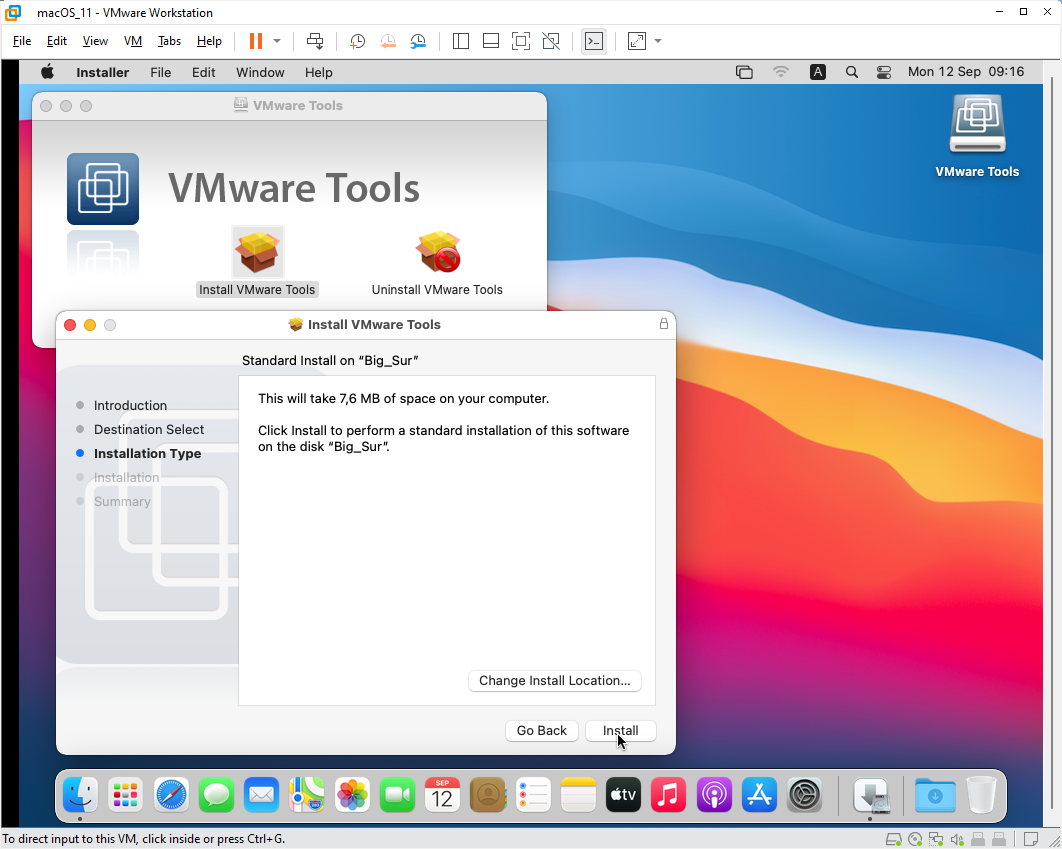The width and height of the screenshot is (1062, 849).
Task: Click the date and time 'Mon 12 Sep 09:16'
Action: 966,72
